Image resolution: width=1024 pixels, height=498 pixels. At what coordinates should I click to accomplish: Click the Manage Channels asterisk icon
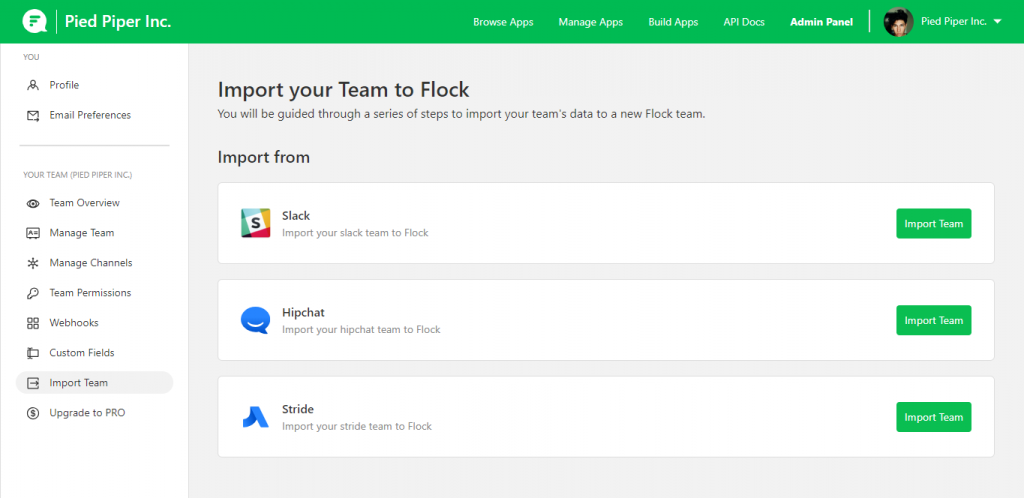coord(33,263)
